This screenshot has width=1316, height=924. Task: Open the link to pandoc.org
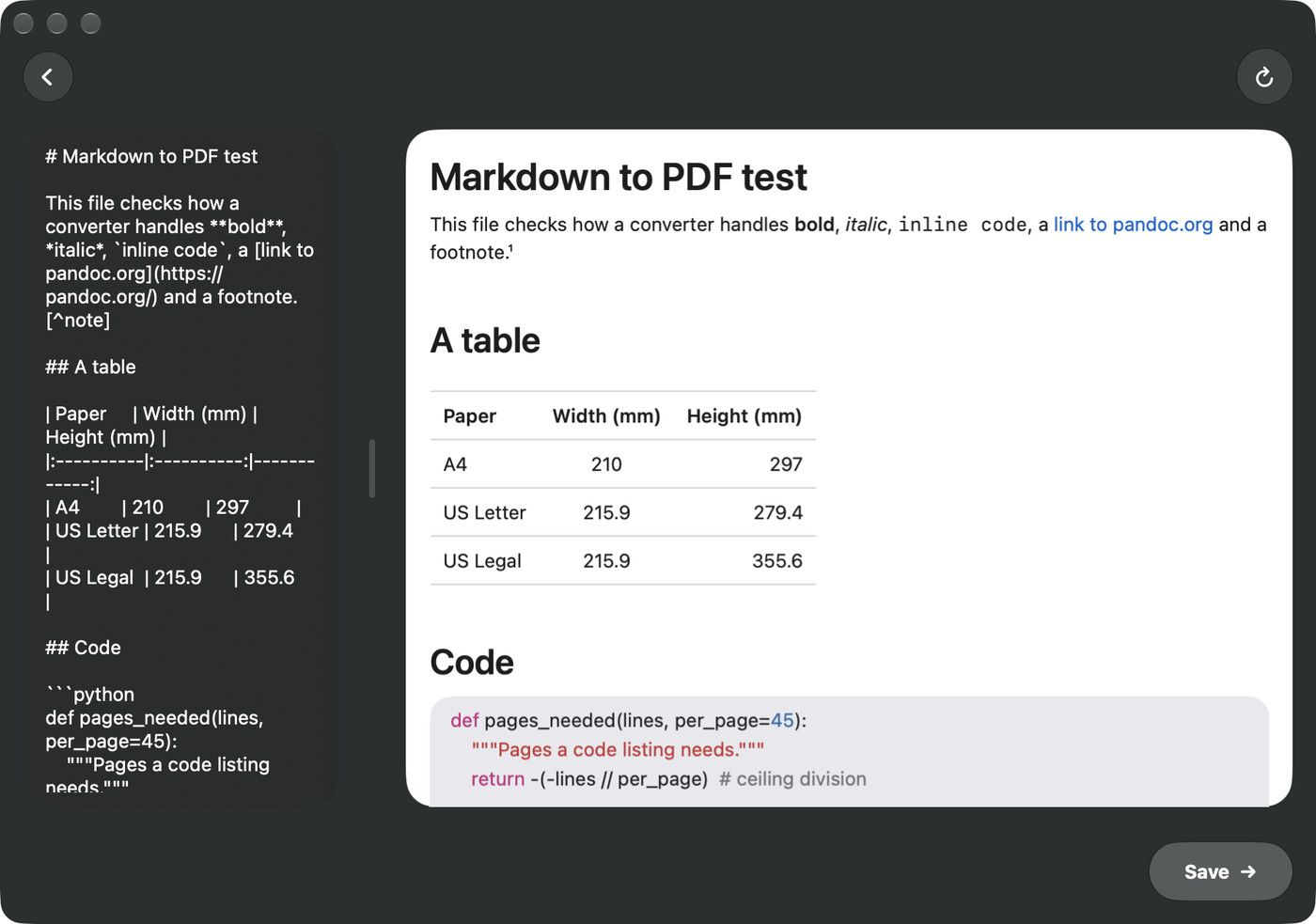tap(1133, 225)
